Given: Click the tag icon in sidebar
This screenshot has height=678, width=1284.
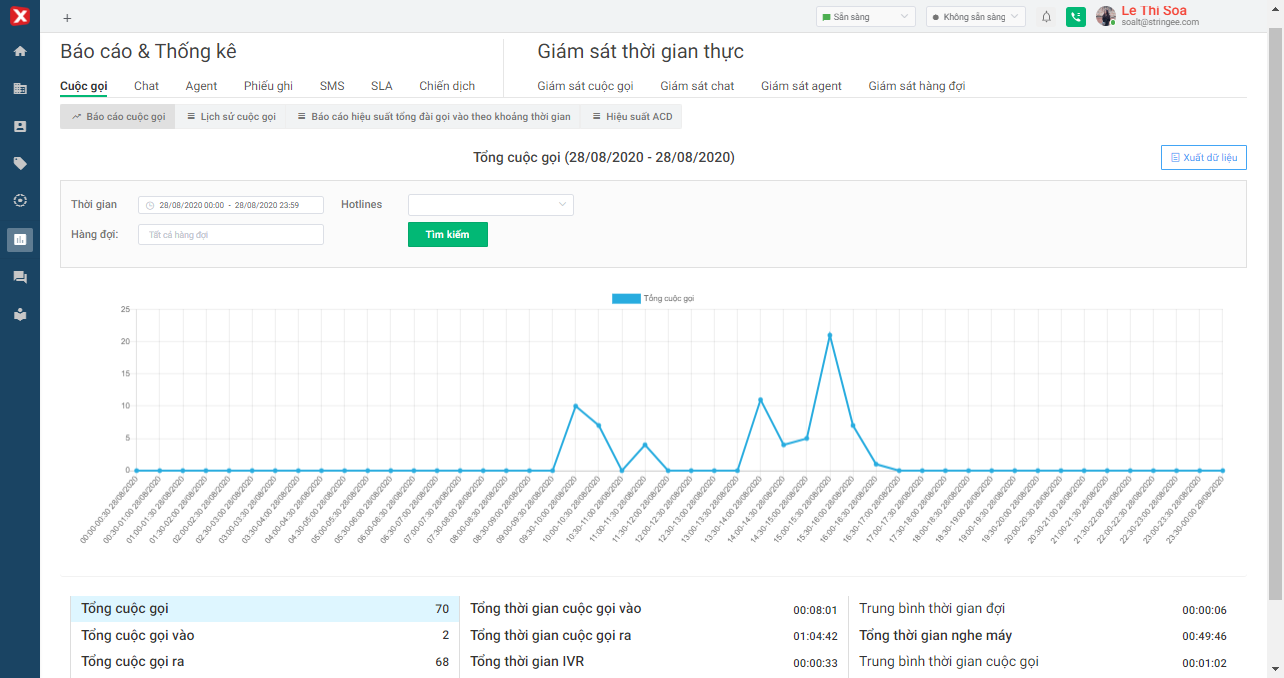Looking at the screenshot, I should point(20,163).
